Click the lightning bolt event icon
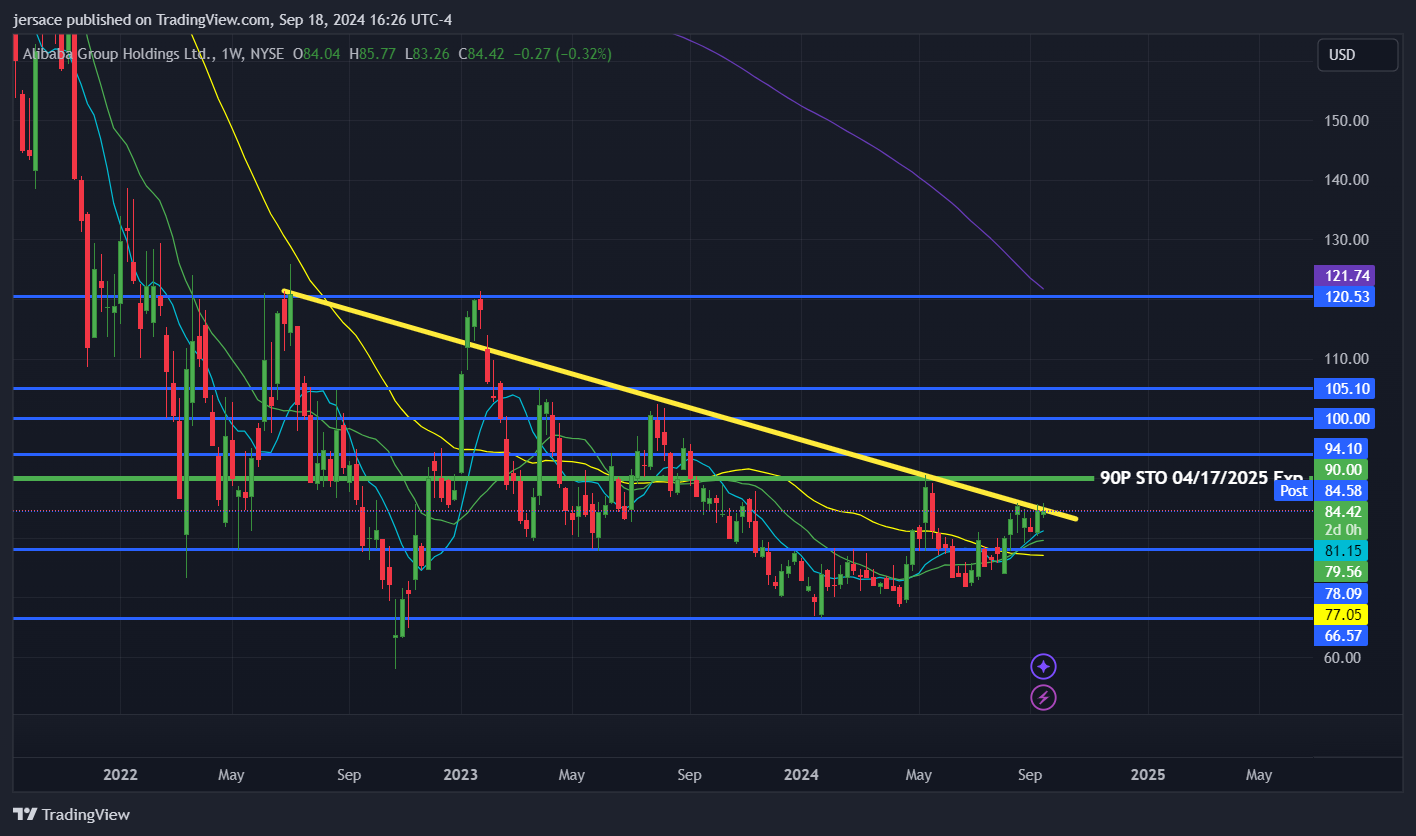Screen dimensions: 1416x836 point(1043,697)
